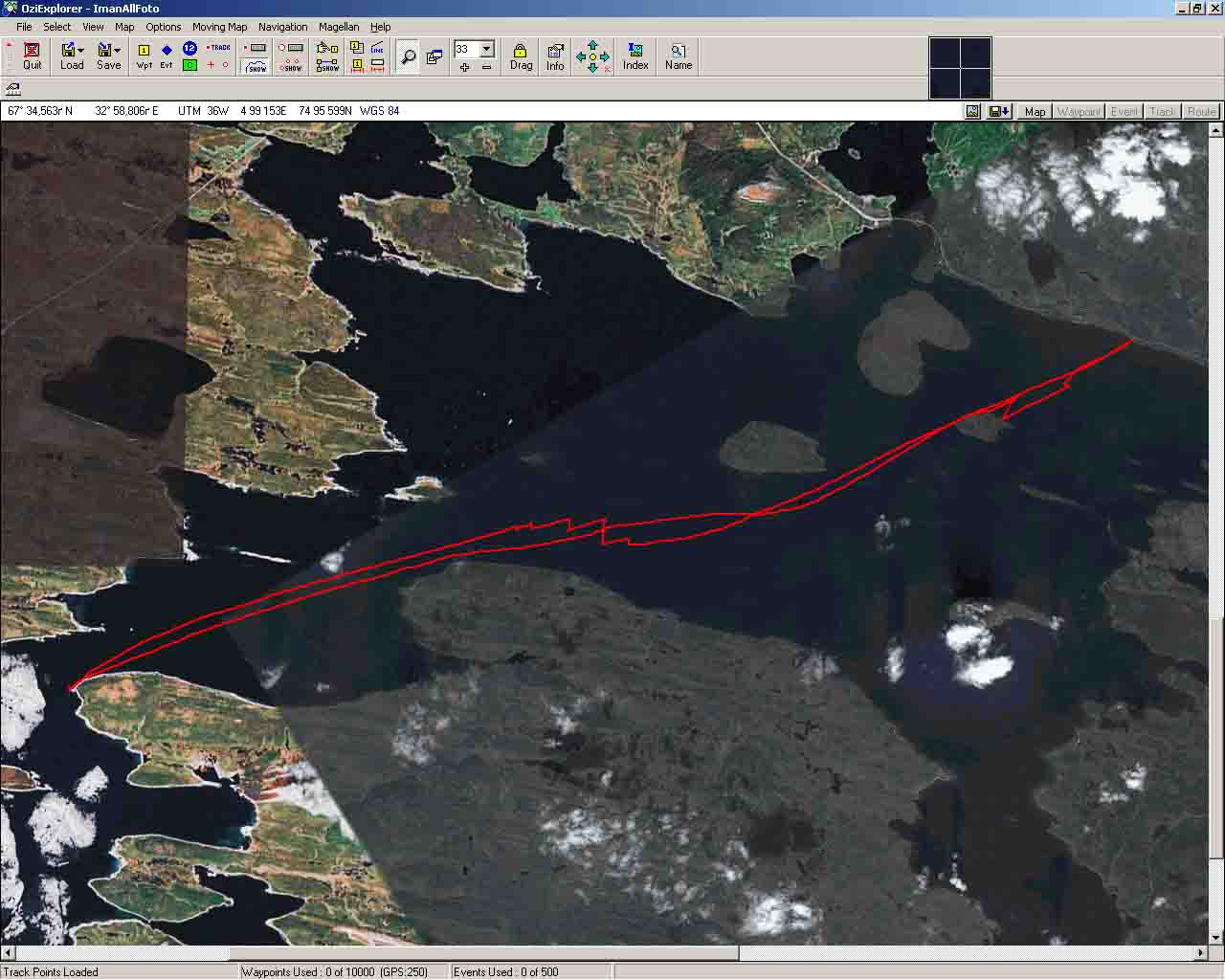The width and height of the screenshot is (1225, 980).
Task: Click the horizontal scrollbar right arrow
Action: [x=1201, y=953]
